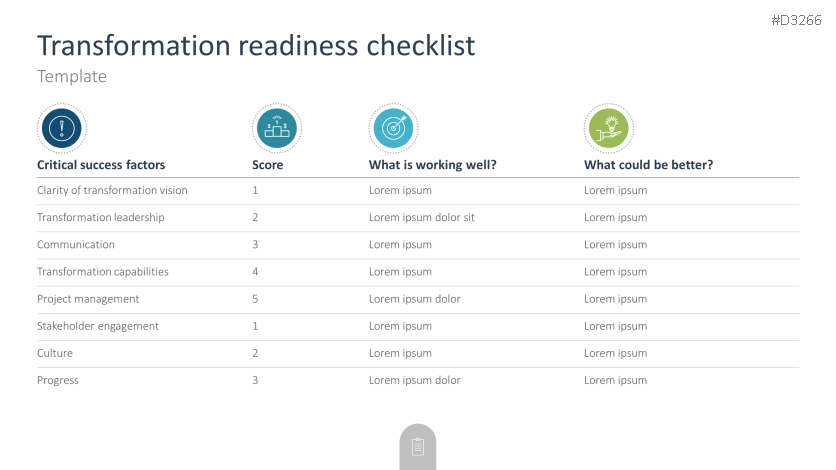
Task: Select the Transformation readiness checklist title
Action: point(256,45)
